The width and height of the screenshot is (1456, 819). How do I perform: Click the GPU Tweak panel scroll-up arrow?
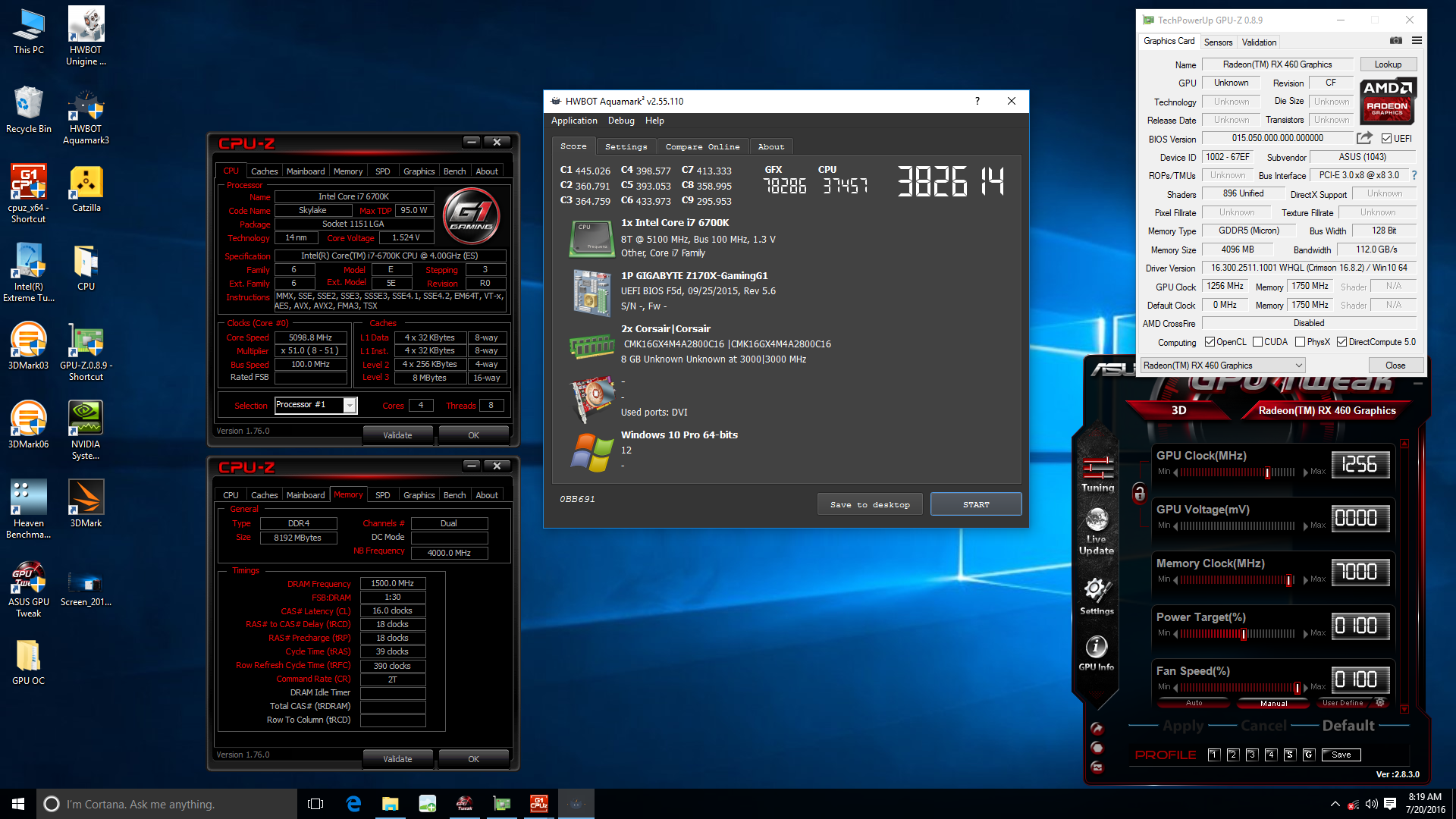tap(1404, 444)
